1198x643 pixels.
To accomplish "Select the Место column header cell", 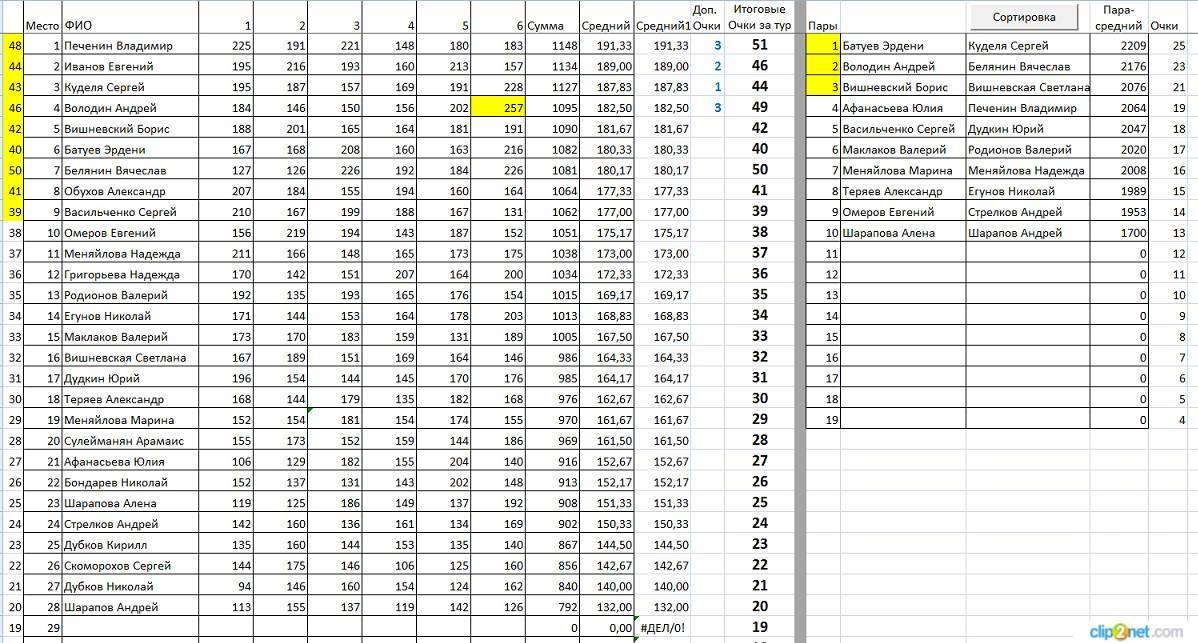I will click(x=43, y=26).
